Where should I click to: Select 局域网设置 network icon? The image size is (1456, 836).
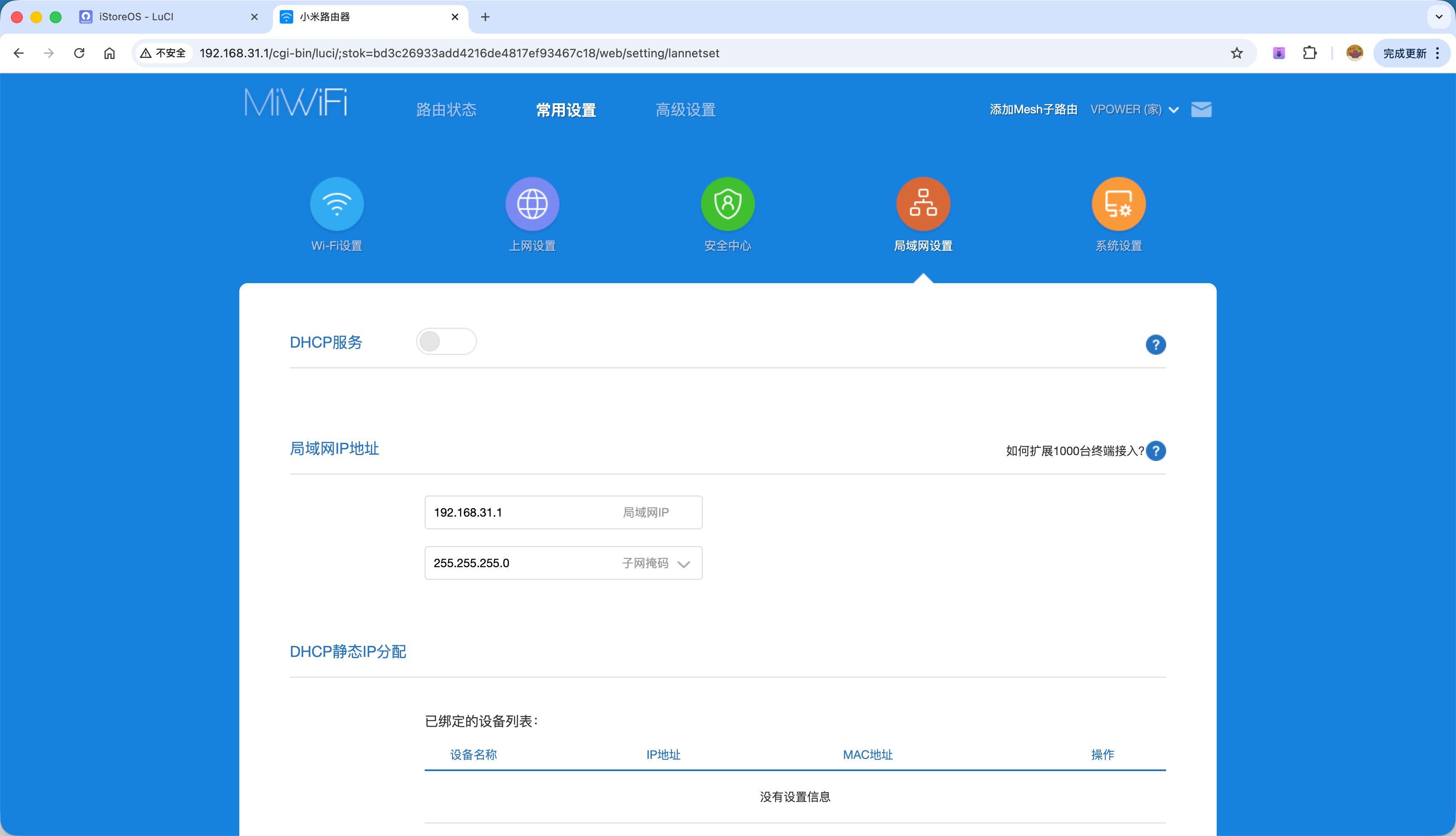coord(923,204)
